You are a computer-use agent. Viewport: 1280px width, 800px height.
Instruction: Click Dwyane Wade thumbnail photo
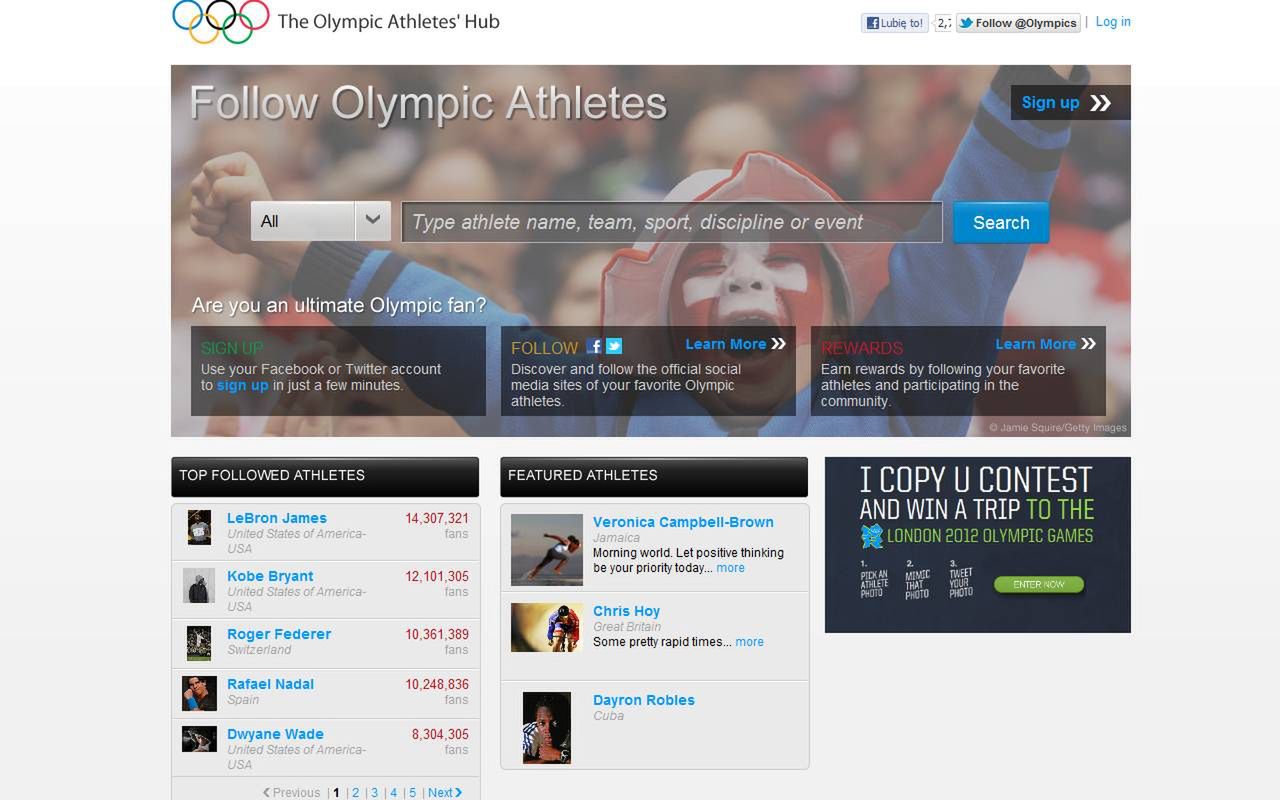pyautogui.click(x=199, y=739)
